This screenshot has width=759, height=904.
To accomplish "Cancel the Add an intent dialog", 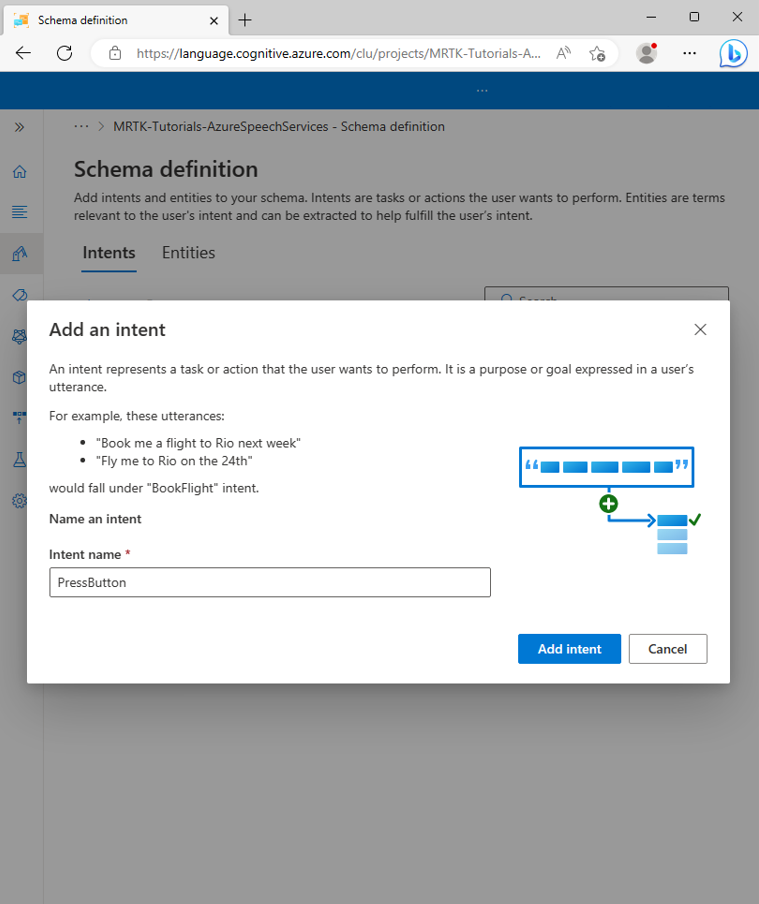I will click(x=667, y=649).
